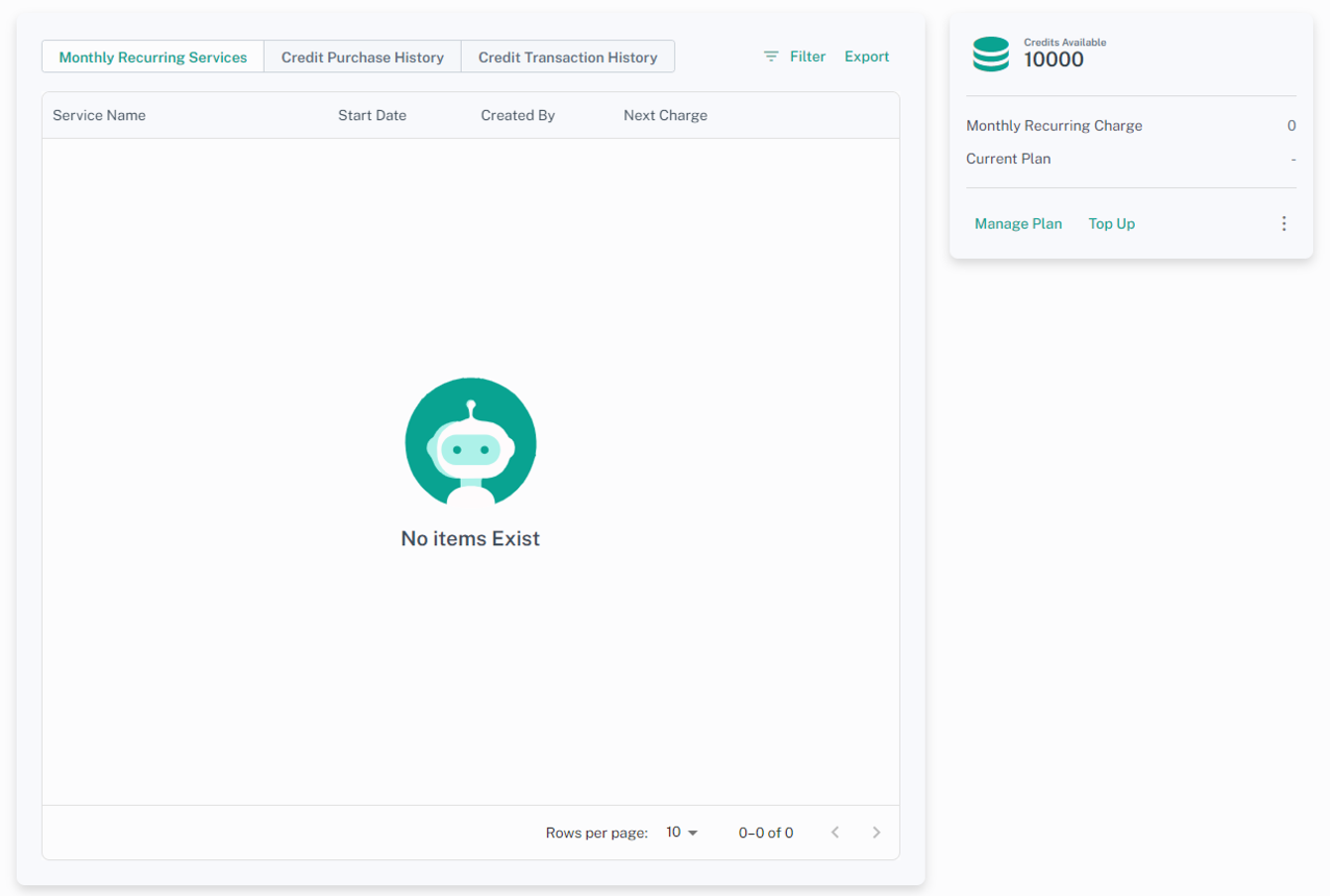Click the Created By column header
This screenshot has width=1330, height=896.
point(517,115)
